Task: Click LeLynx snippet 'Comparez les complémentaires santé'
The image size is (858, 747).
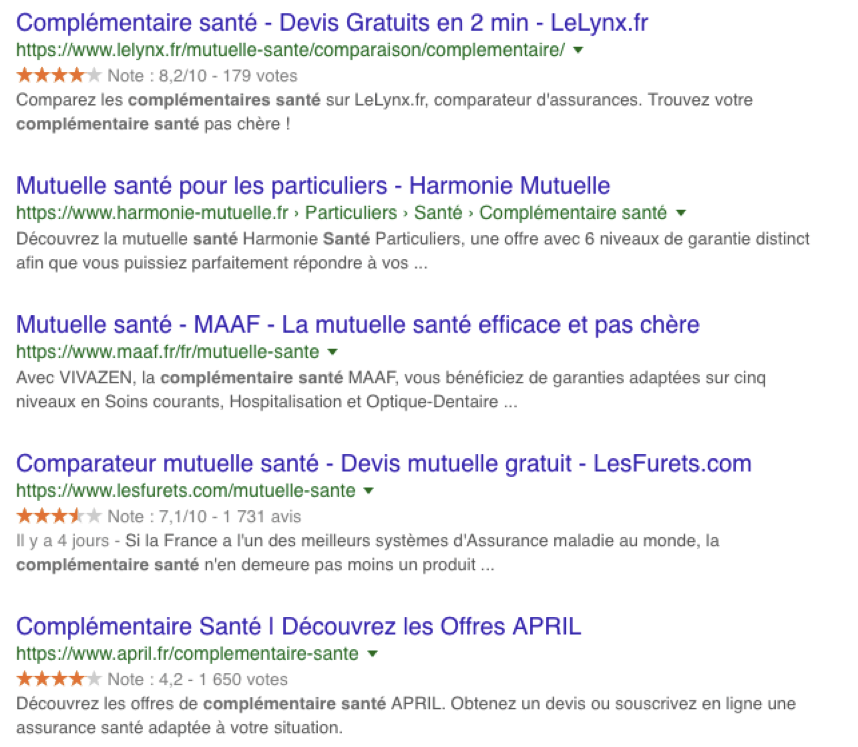Action: tap(168, 100)
